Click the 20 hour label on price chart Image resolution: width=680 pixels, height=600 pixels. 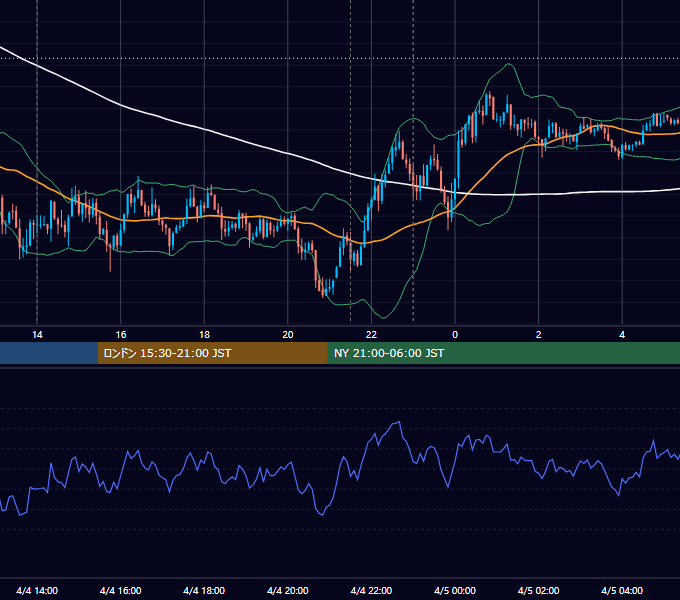(288, 335)
